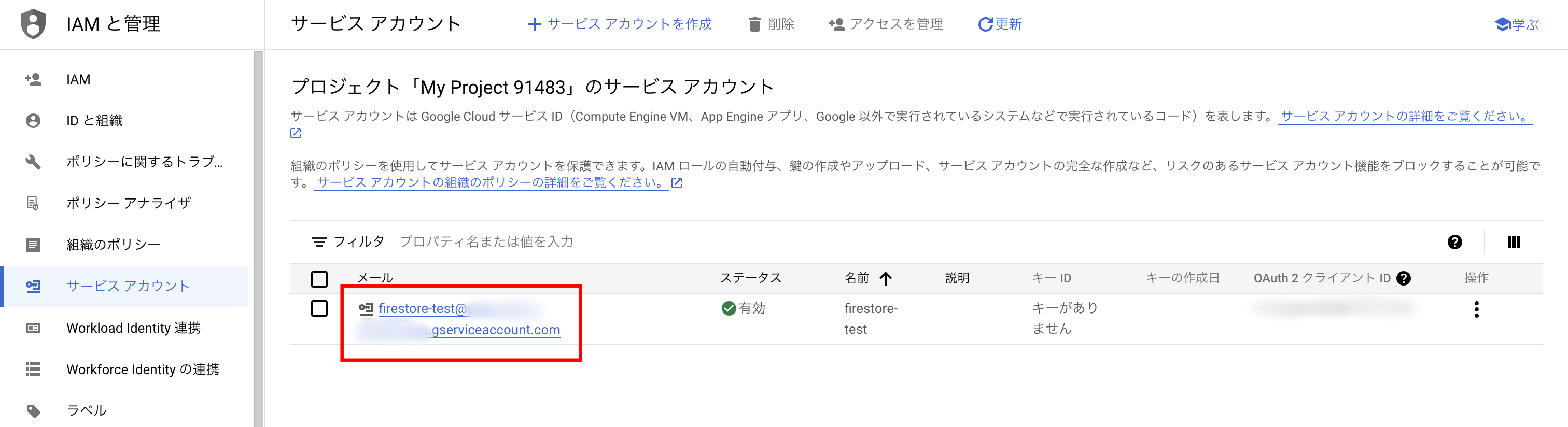Click the Workload Identity card icon
Screen dimensions: 1568x427
33,328
